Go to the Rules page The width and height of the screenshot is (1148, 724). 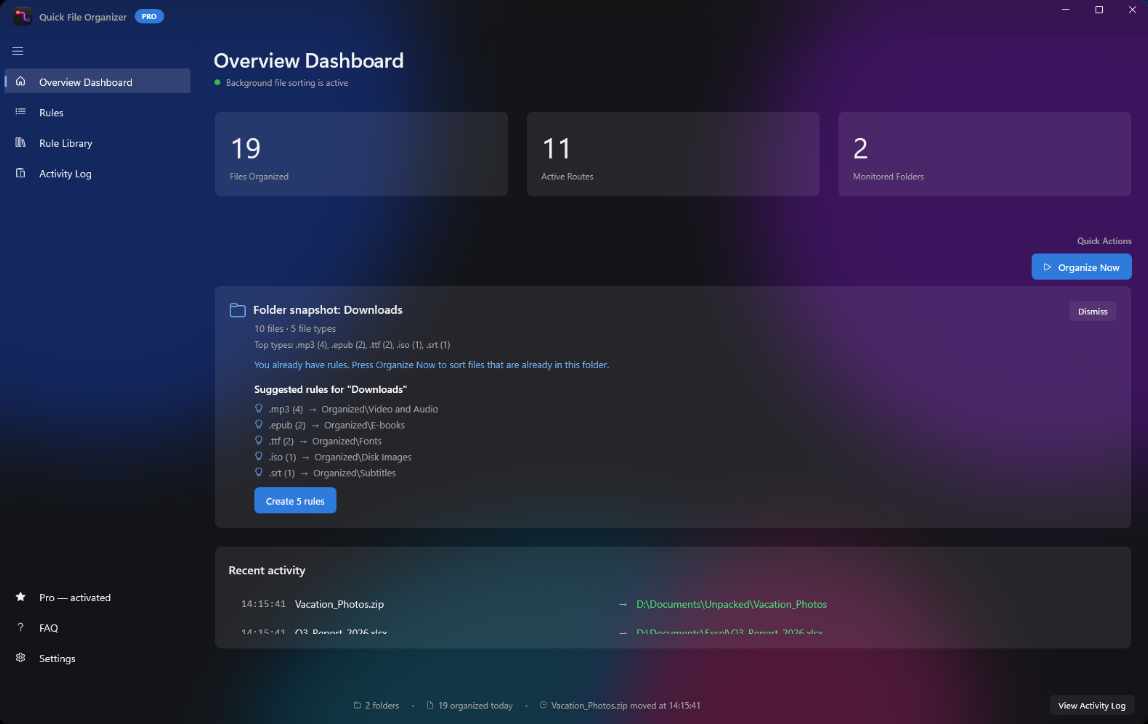click(97, 112)
